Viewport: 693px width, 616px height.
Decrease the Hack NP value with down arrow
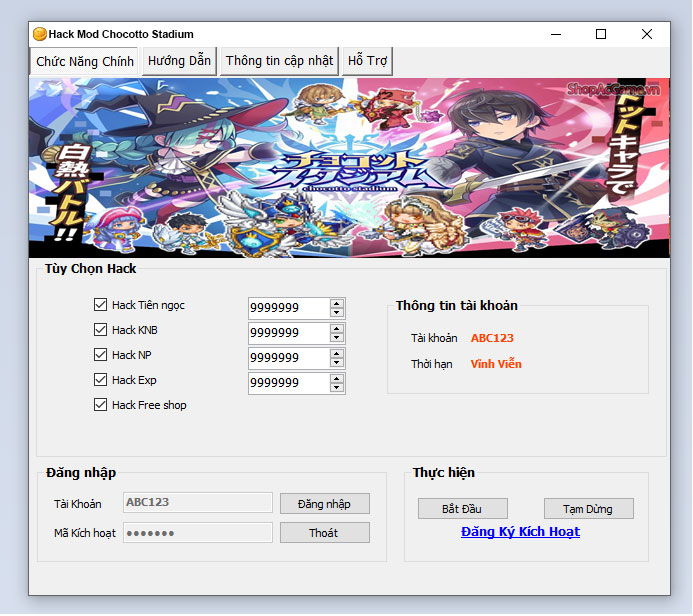tap(337, 363)
